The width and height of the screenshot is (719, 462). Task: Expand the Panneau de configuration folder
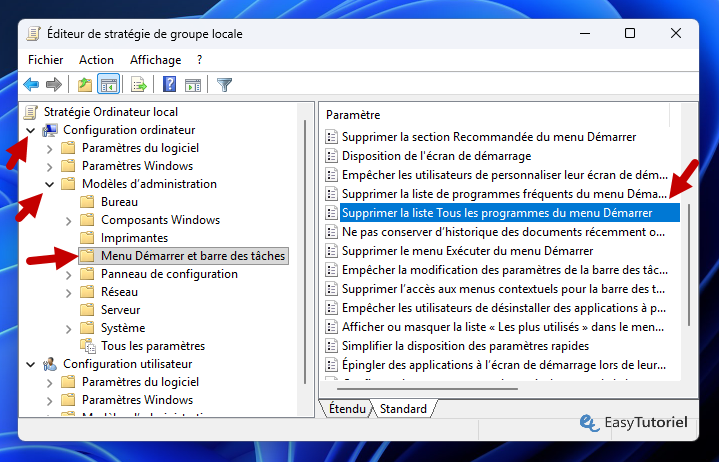pos(68,275)
